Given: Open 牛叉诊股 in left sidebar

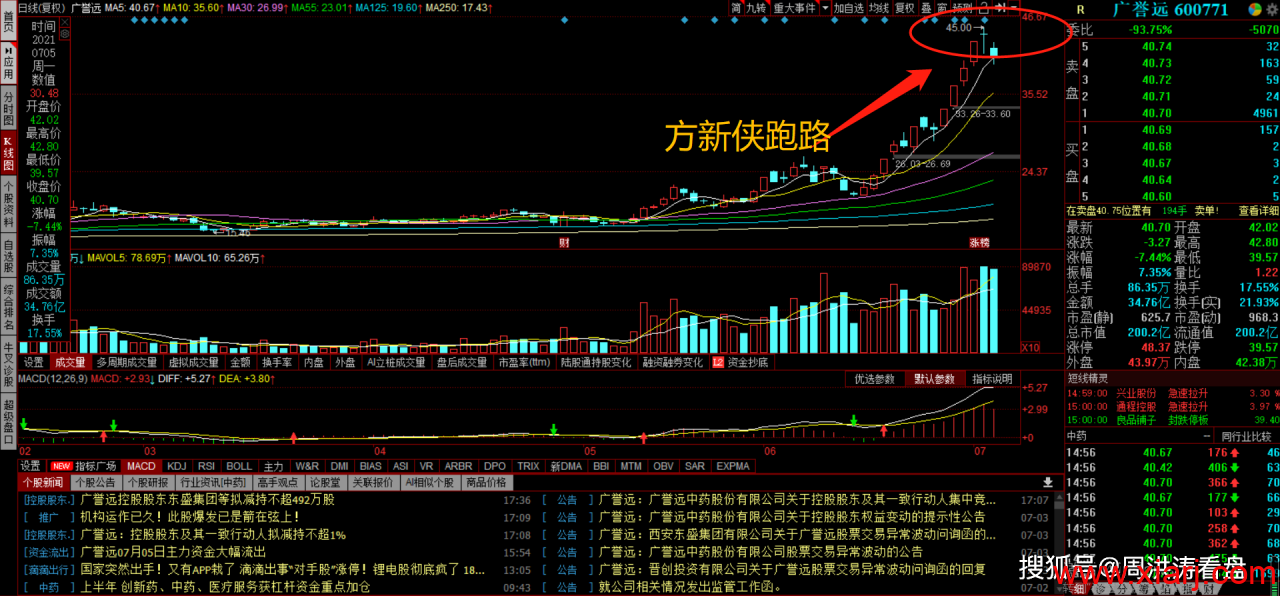Looking at the screenshot, I should point(8,363).
